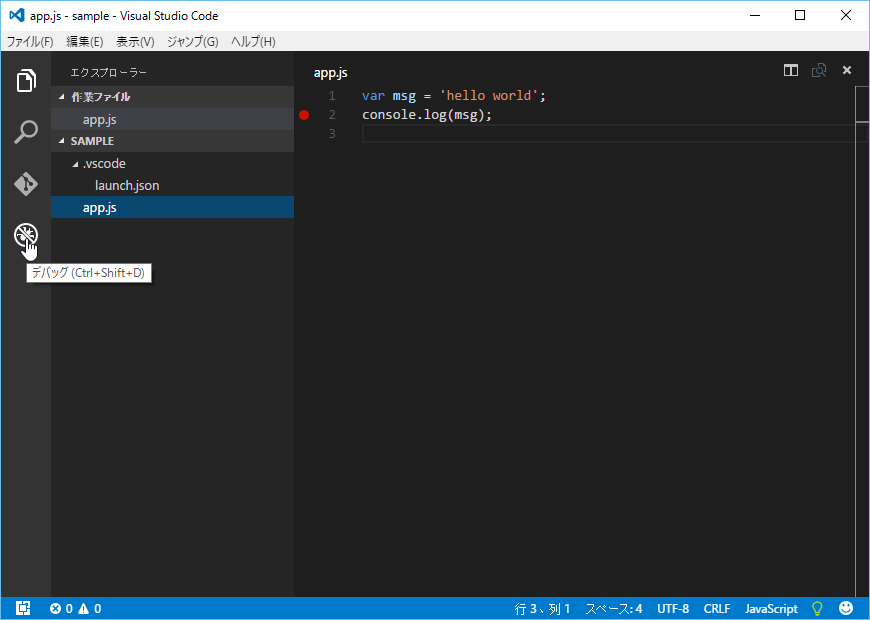Collapse the 作業ファイル section
Screen dimensions: 870x620
pyautogui.click(x=100, y=97)
